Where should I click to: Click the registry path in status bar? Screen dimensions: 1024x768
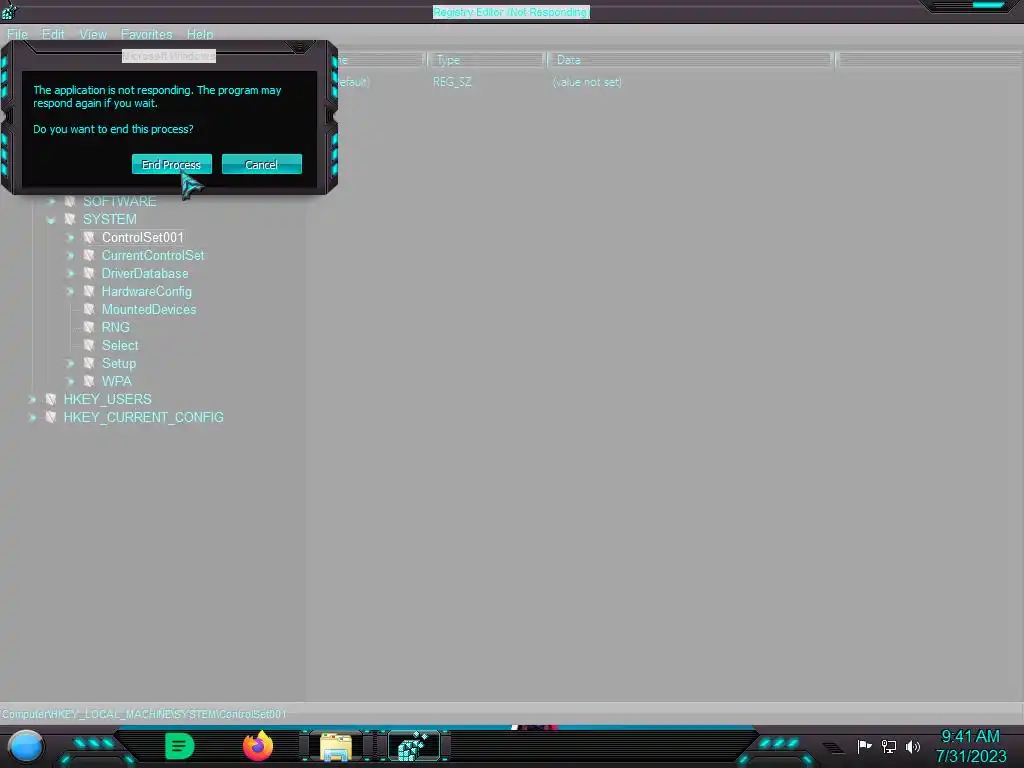pyautogui.click(x=144, y=714)
